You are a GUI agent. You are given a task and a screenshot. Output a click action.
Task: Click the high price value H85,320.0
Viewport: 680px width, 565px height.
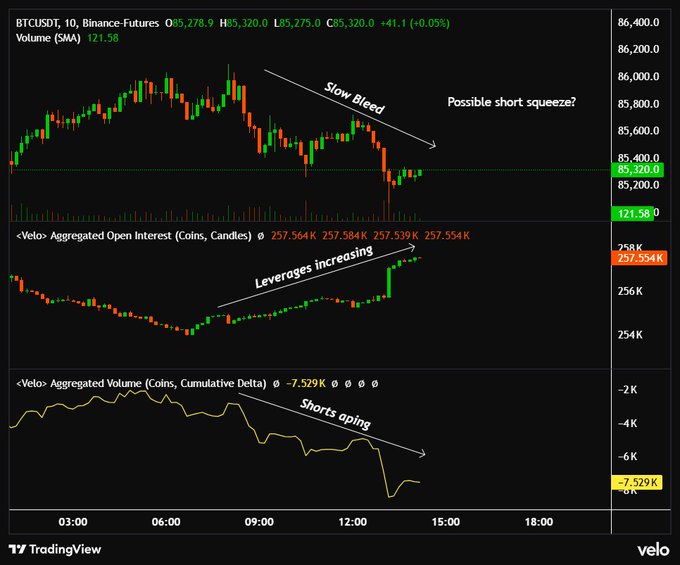244,23
